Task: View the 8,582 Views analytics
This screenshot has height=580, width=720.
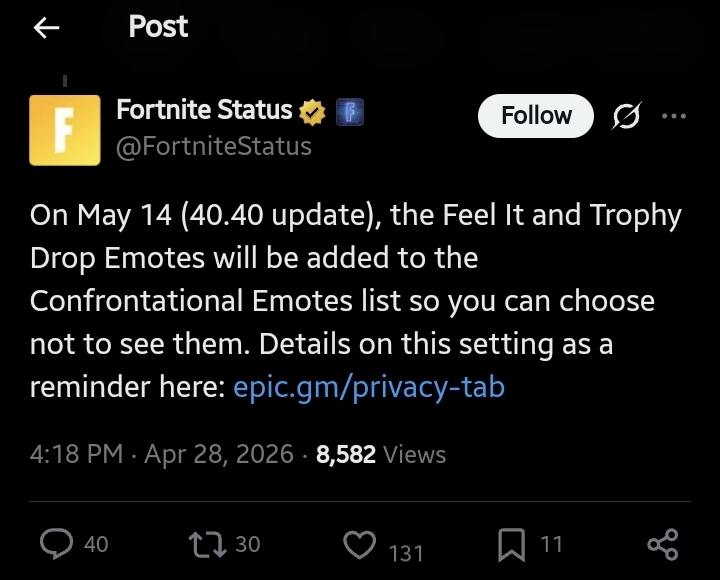Action: pyautogui.click(x=381, y=455)
